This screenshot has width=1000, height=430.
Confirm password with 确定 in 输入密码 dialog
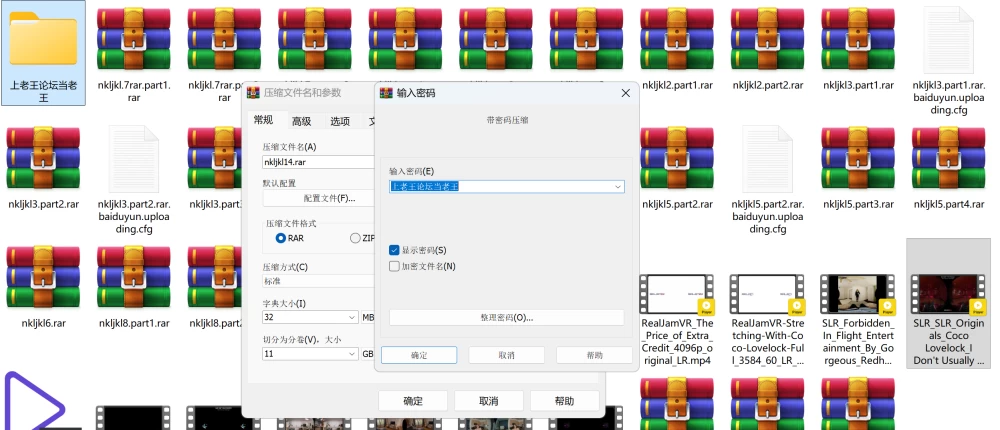[x=419, y=355]
